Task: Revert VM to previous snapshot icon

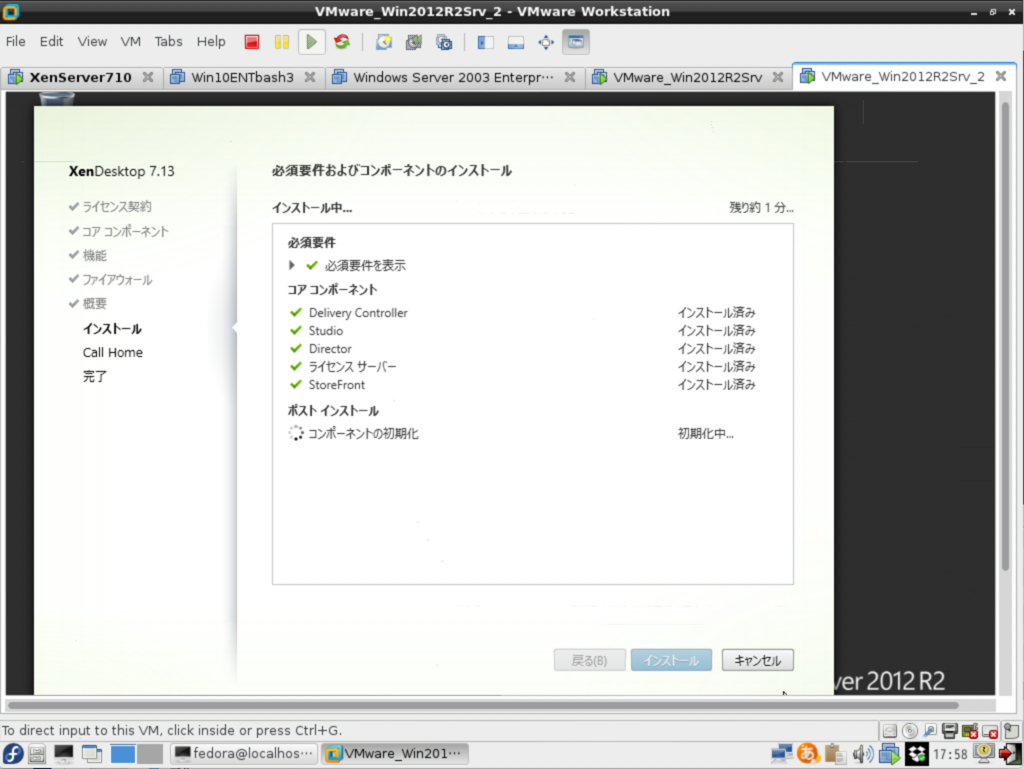Action: (414, 42)
